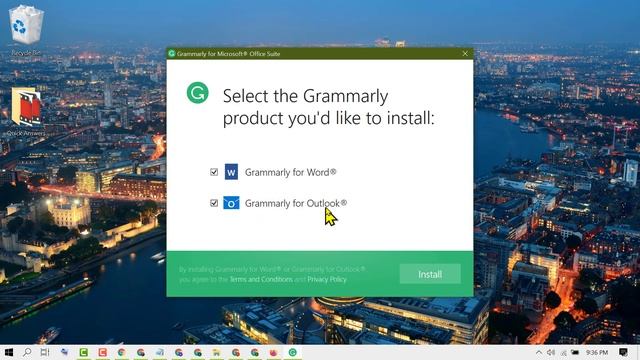Uncheck the Grammarly for Outlook checkbox

[x=214, y=203]
